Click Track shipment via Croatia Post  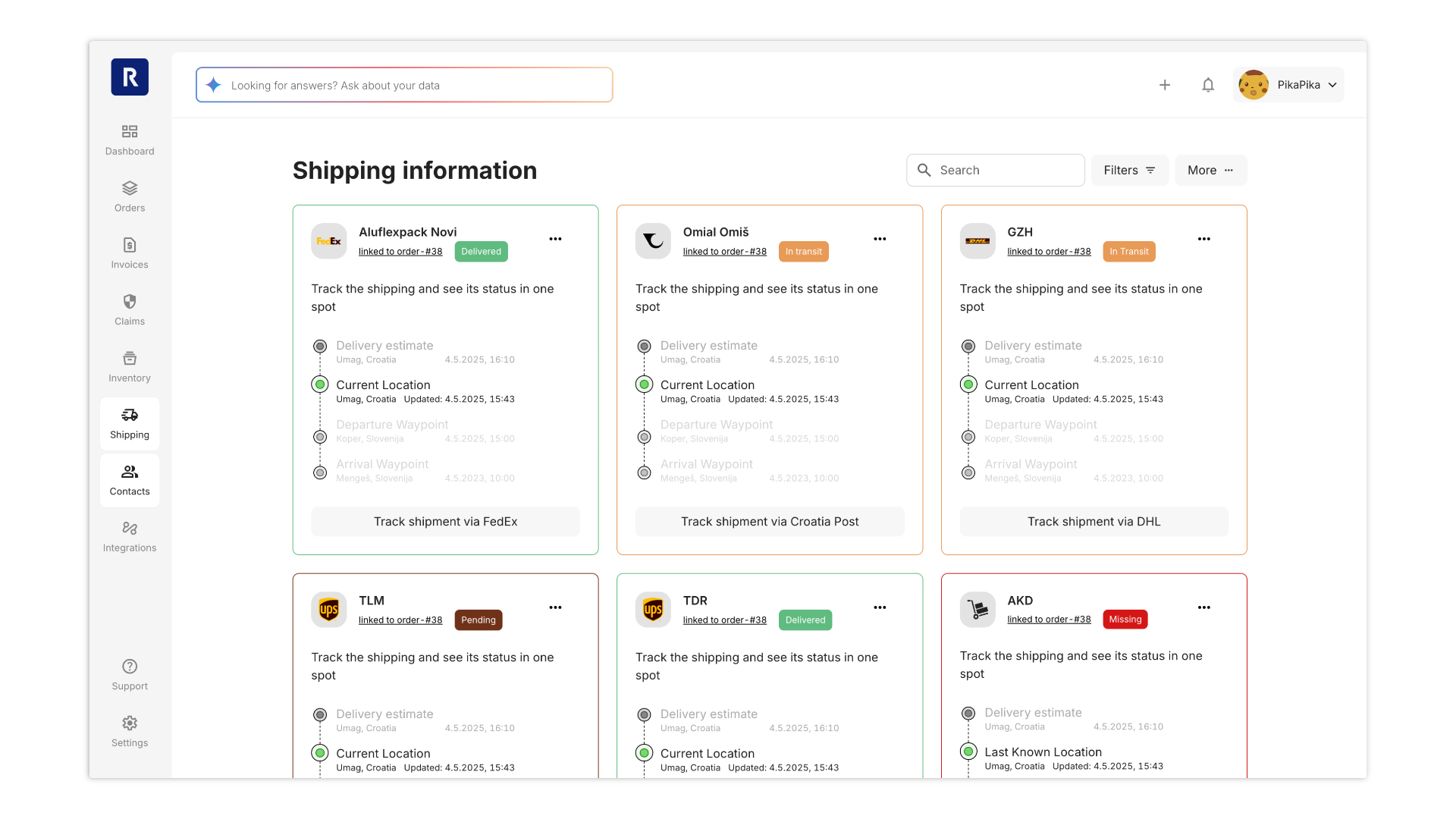click(770, 522)
